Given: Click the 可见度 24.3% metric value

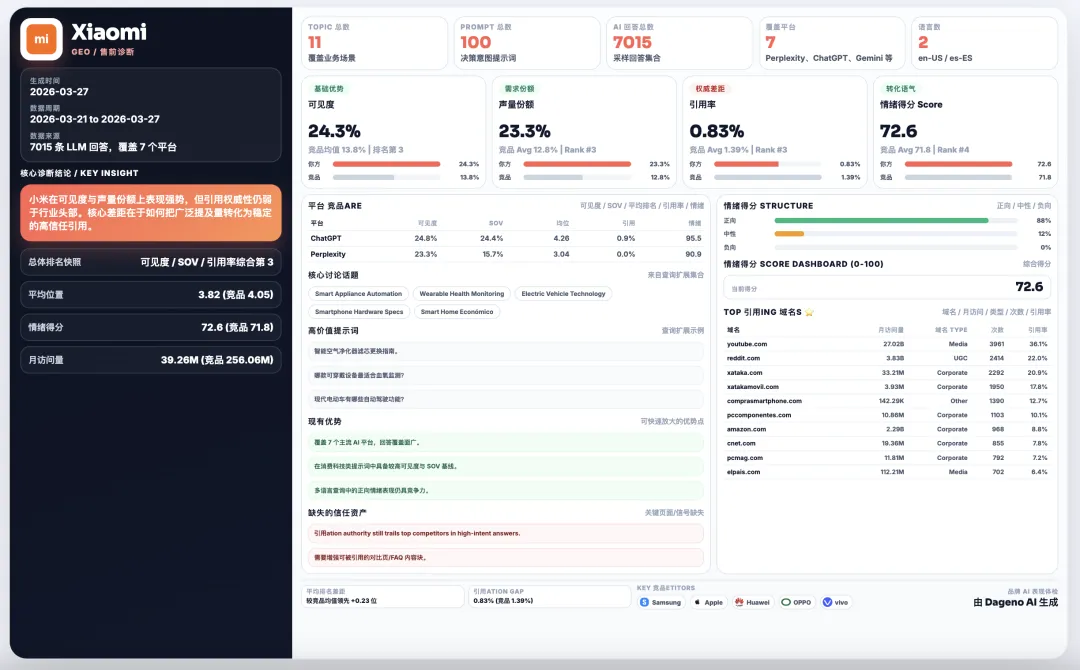Looking at the screenshot, I should (334, 131).
